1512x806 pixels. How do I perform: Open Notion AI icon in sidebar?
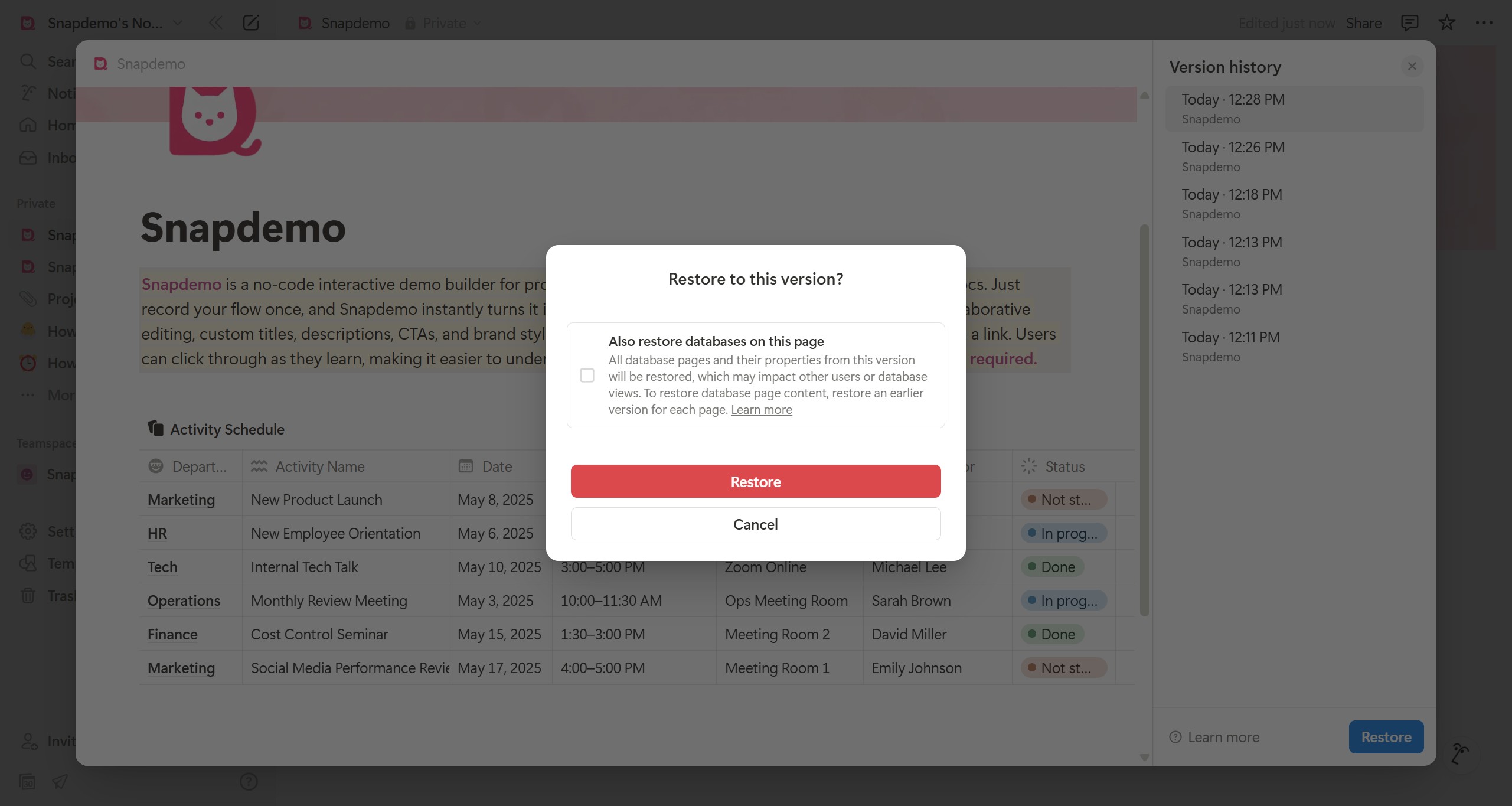coord(28,93)
